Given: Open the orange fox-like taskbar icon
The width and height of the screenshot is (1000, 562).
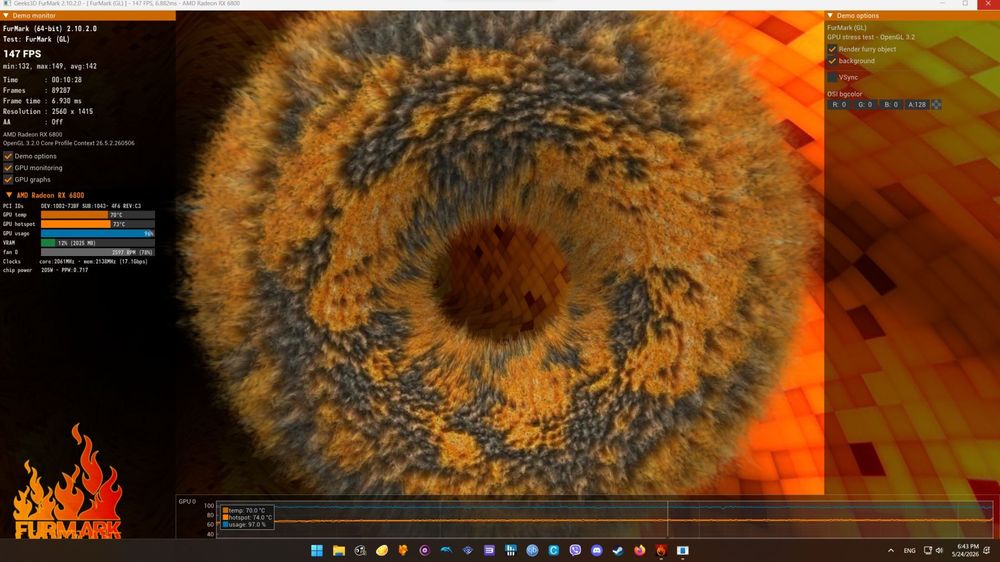Looking at the screenshot, I should point(403,551).
